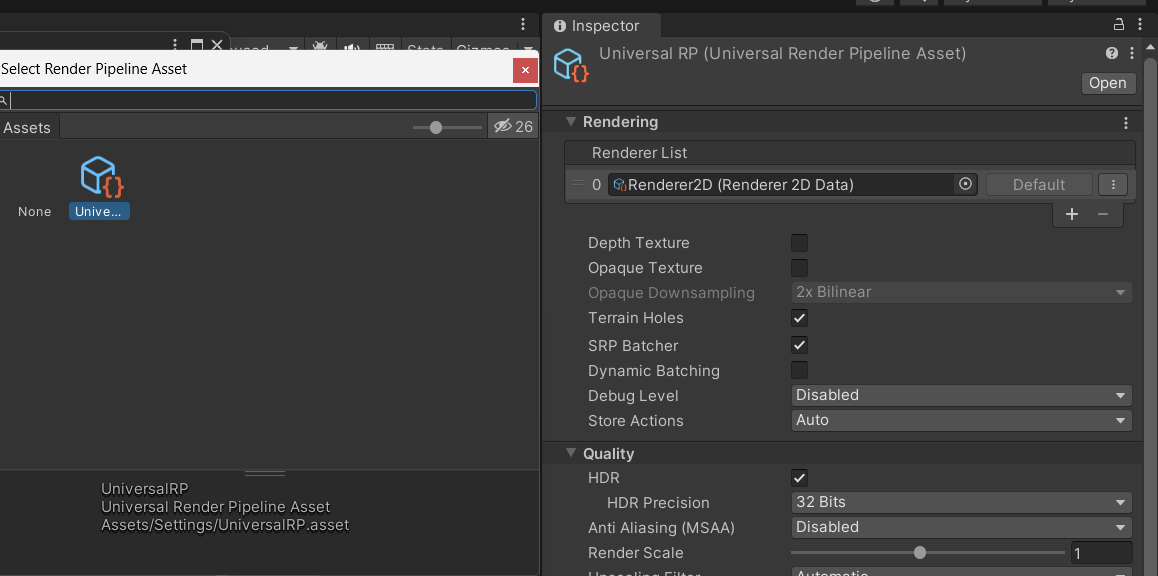The image size is (1158, 576).
Task: Select the None option in the asset picker
Action: coord(35,212)
